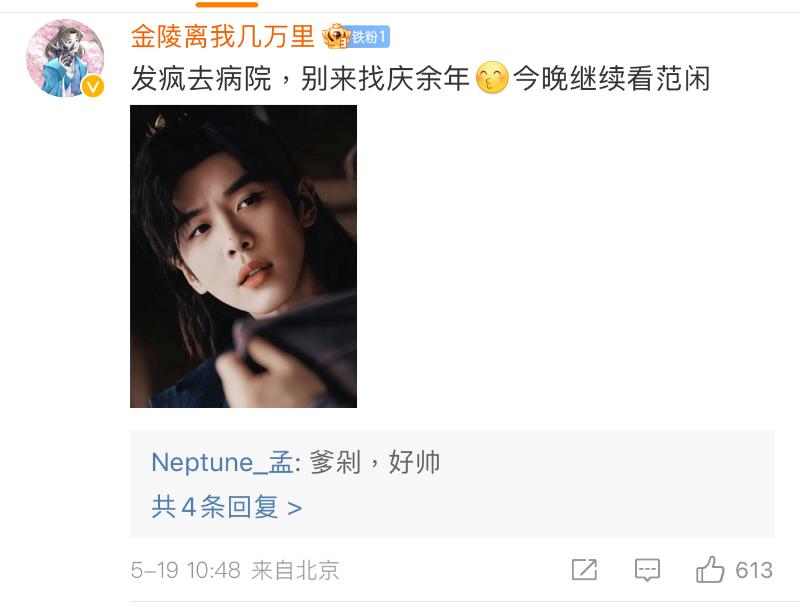Click the arrow after 共4条回复
The image size is (800, 610).
(294, 508)
